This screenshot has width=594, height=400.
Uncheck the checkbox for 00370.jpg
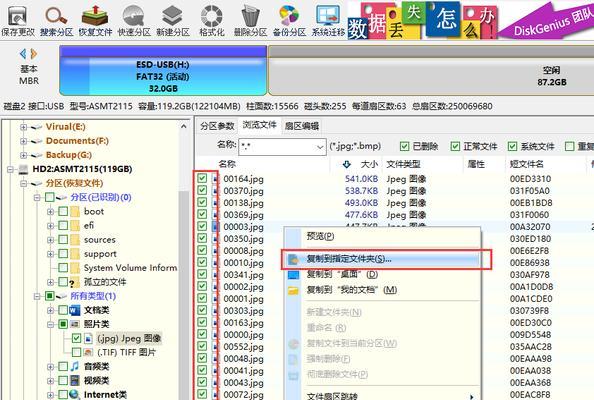pyautogui.click(x=202, y=191)
